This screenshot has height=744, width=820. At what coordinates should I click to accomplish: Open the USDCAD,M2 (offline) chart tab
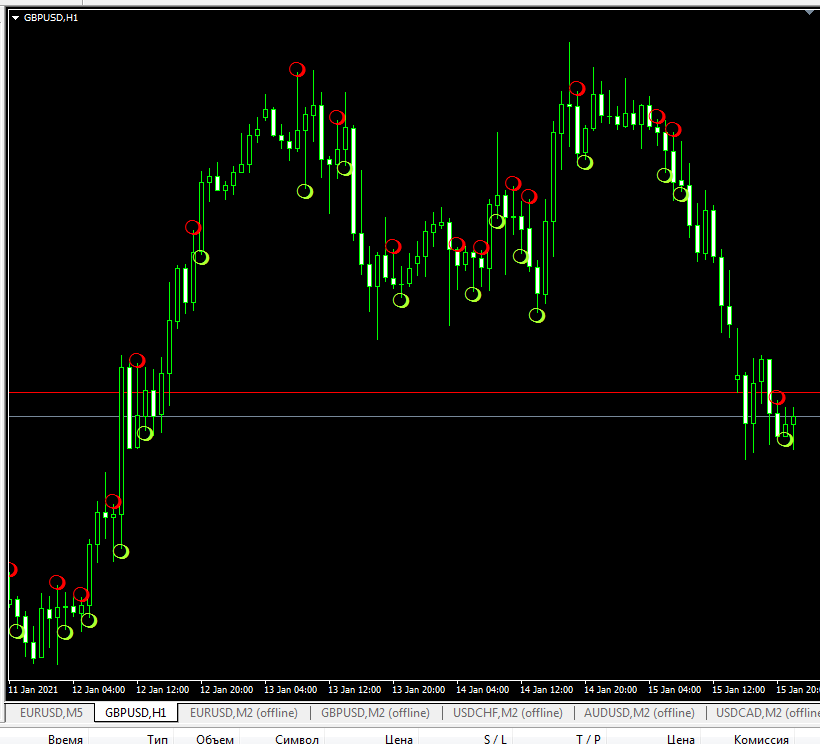pyautogui.click(x=766, y=713)
